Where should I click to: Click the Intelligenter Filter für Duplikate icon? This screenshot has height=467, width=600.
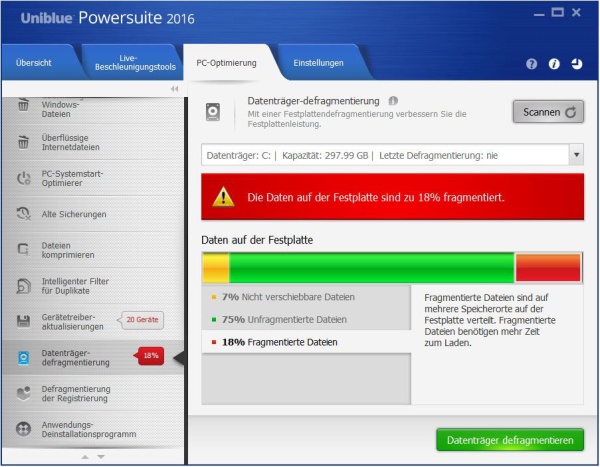click(x=23, y=286)
